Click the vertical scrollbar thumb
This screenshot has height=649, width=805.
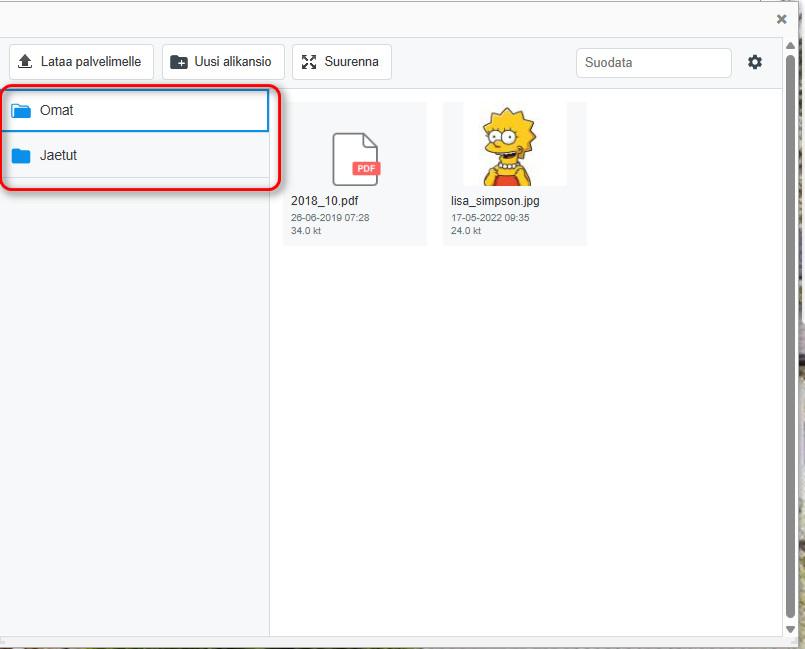pos(791,336)
